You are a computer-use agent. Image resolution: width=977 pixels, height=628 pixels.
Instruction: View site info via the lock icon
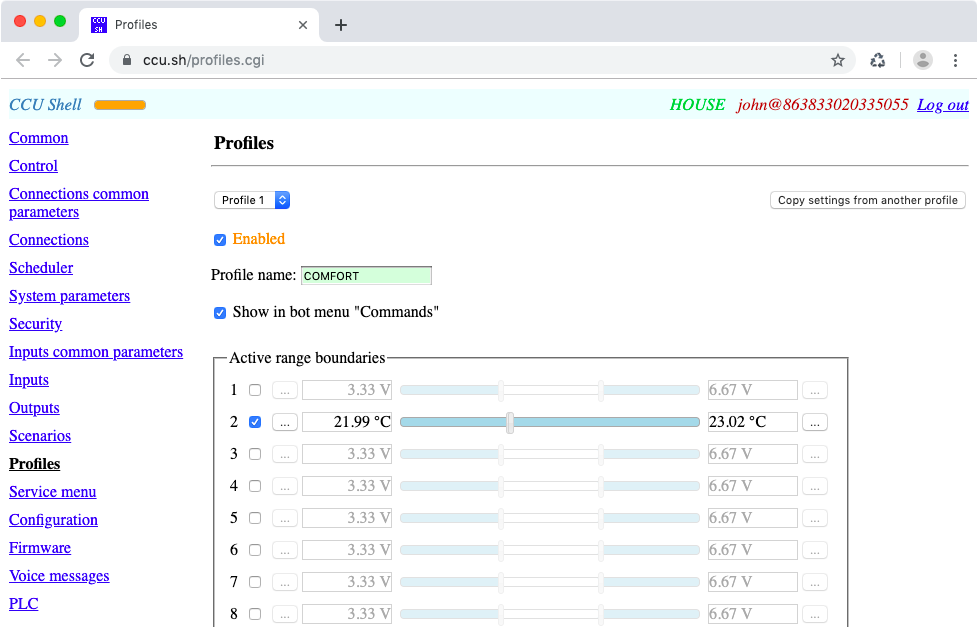pyautogui.click(x=127, y=60)
